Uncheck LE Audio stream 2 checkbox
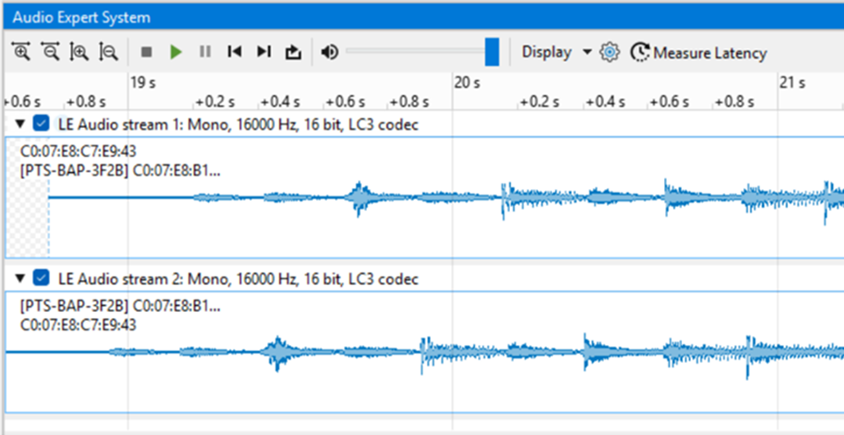 [40, 278]
